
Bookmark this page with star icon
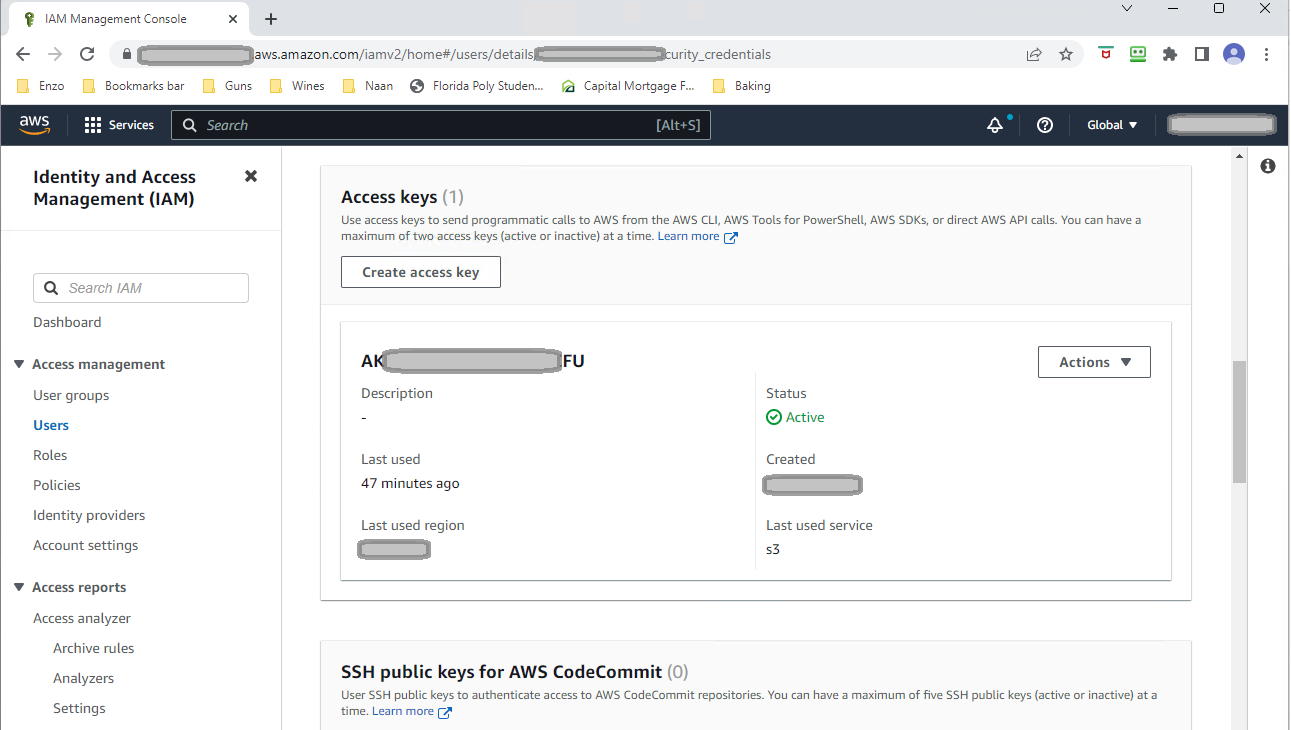[x=1066, y=54]
